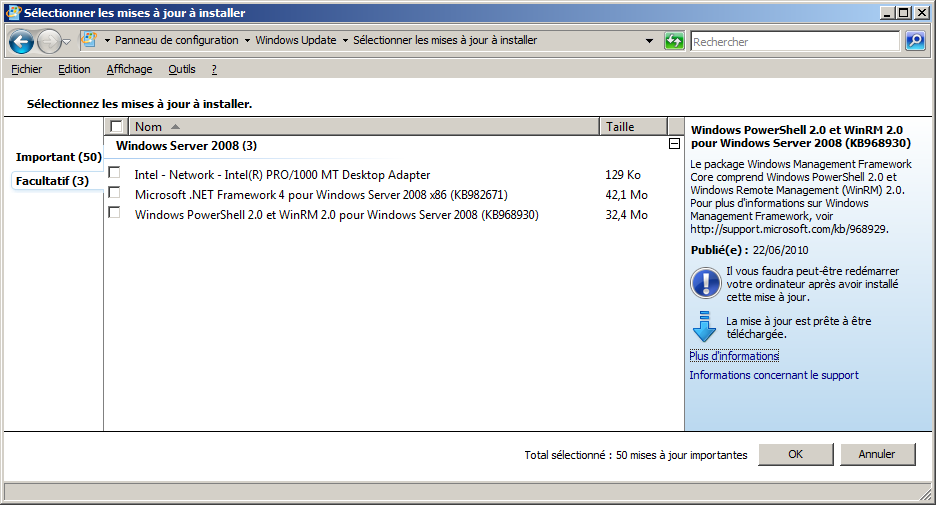Click the Forward navigation arrow

click(49, 42)
